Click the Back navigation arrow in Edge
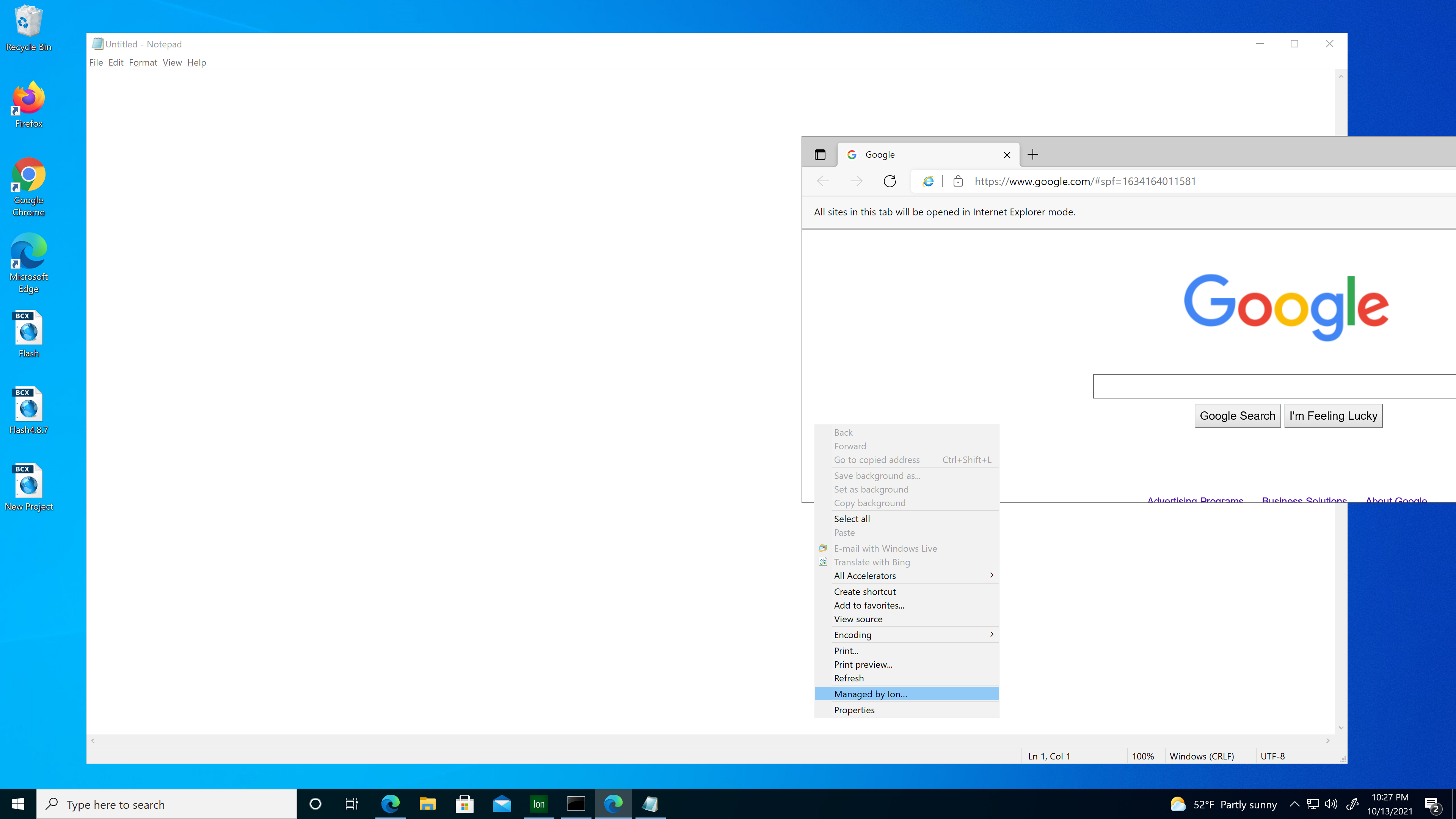The image size is (1456, 819). tap(823, 181)
